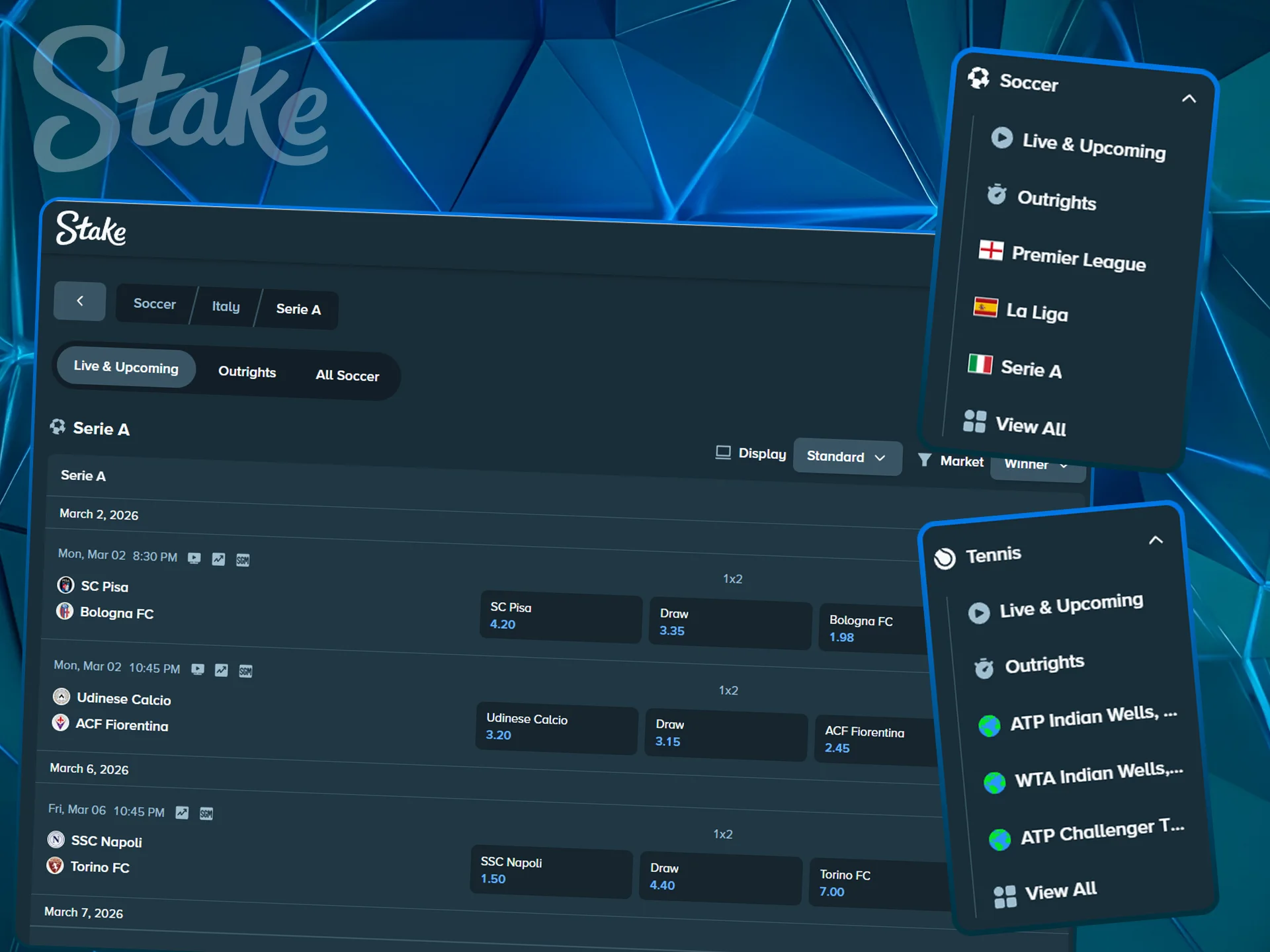Bet on SSC Napoli at 1.50
This screenshot has width=1270, height=952.
click(x=552, y=872)
